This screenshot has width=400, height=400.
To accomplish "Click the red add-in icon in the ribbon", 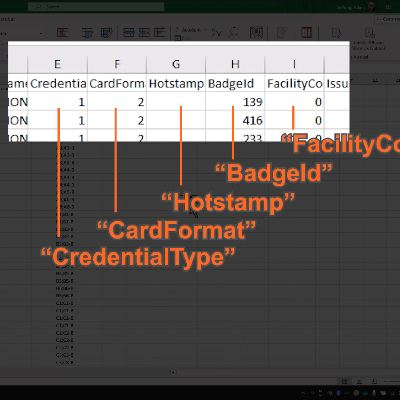I will click(307, 33).
